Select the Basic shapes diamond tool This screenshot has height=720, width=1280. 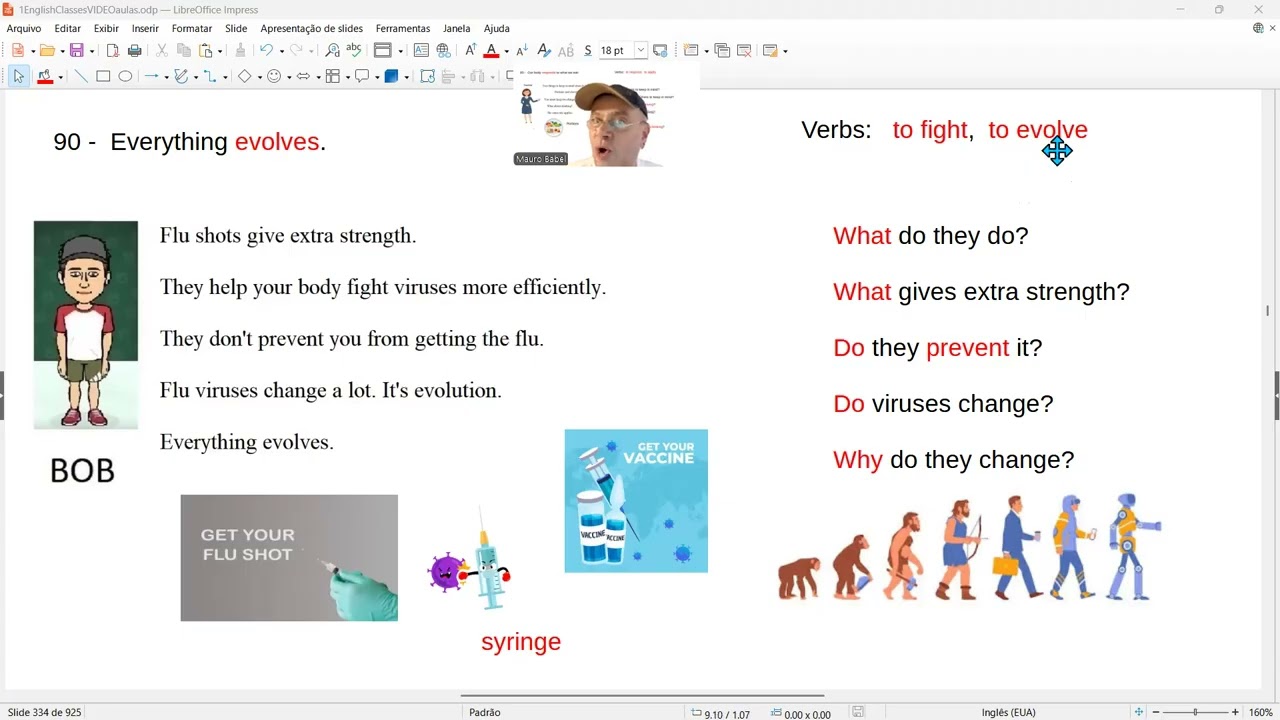(x=244, y=76)
